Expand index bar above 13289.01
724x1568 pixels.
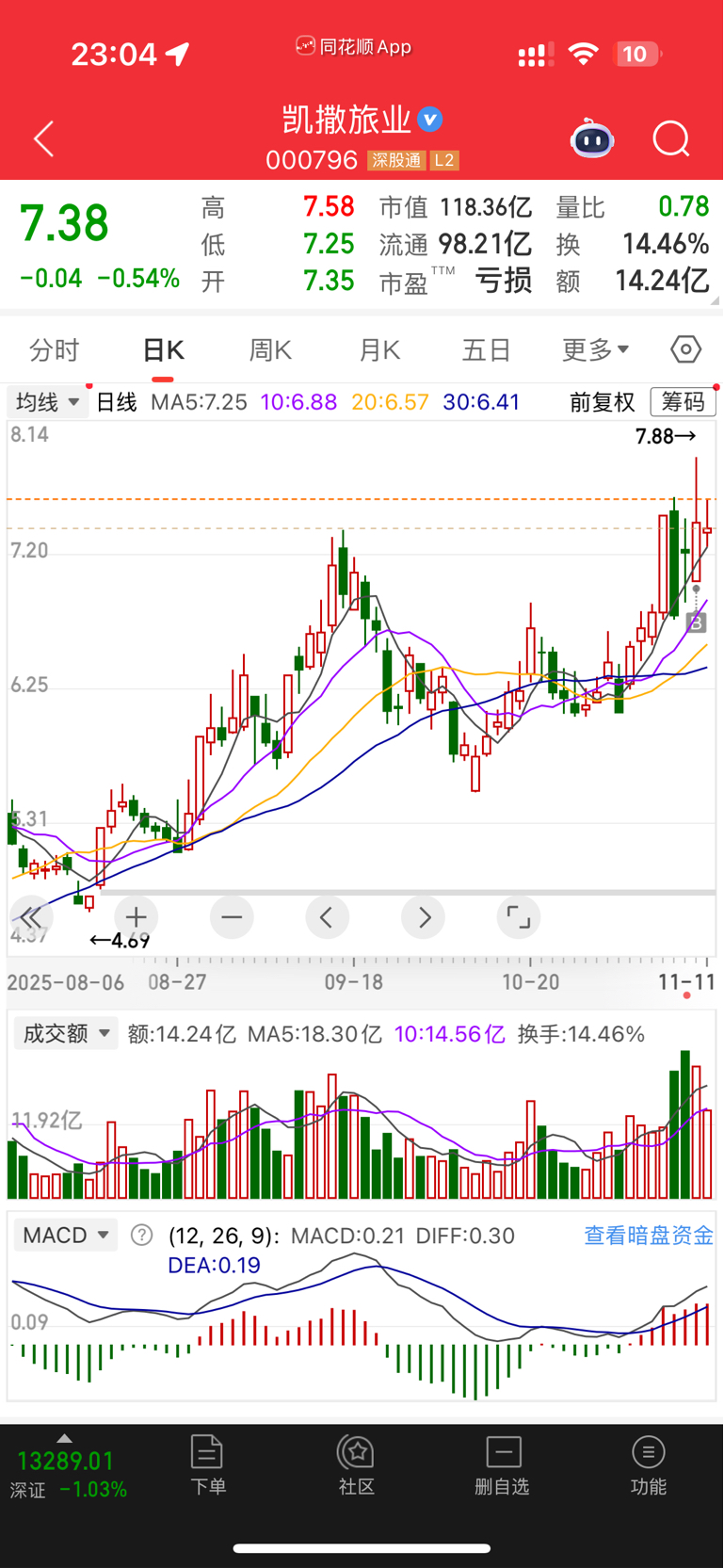coord(64,1438)
